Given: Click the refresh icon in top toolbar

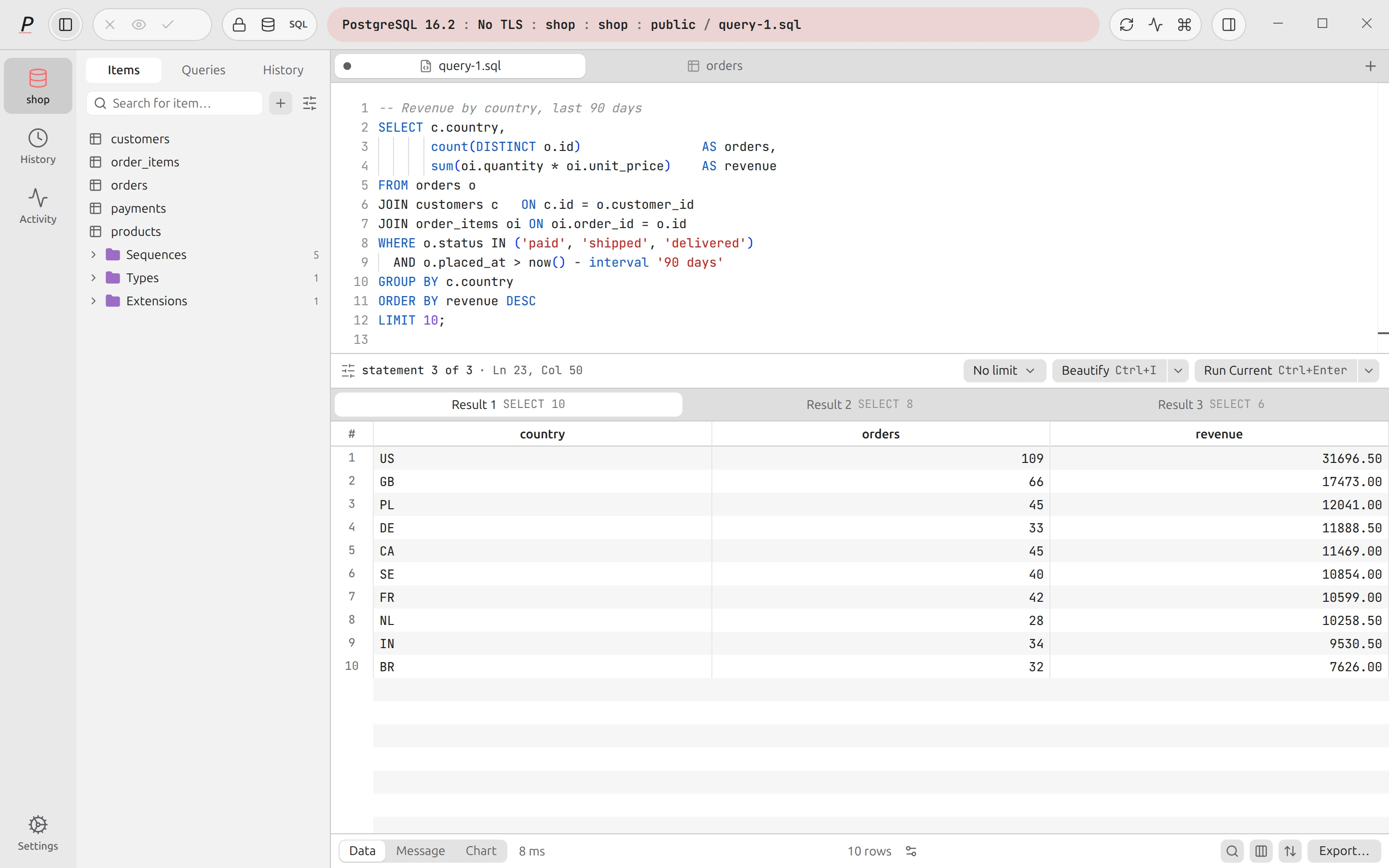Looking at the screenshot, I should (x=1126, y=25).
